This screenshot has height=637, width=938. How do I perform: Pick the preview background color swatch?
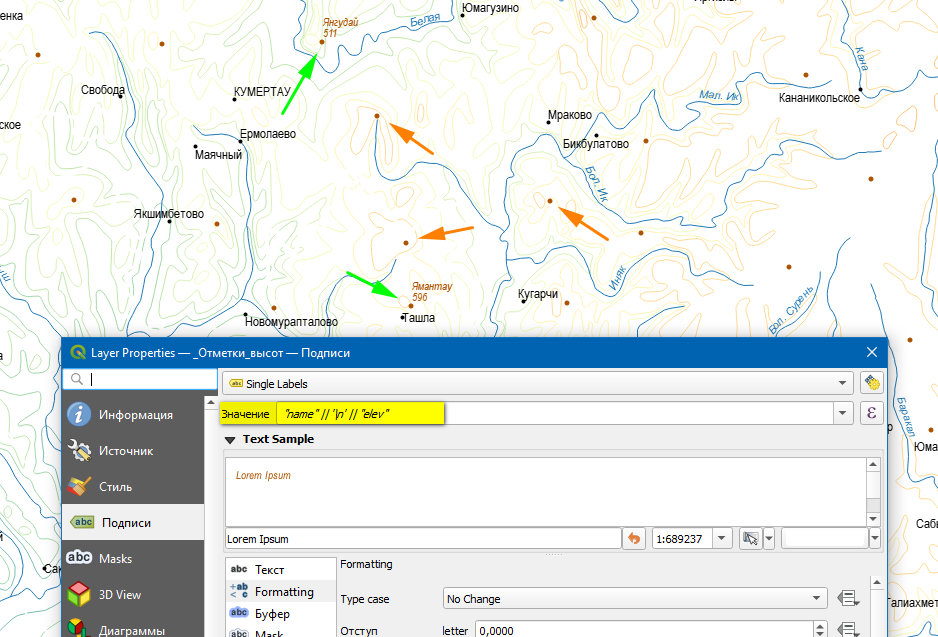coord(823,539)
